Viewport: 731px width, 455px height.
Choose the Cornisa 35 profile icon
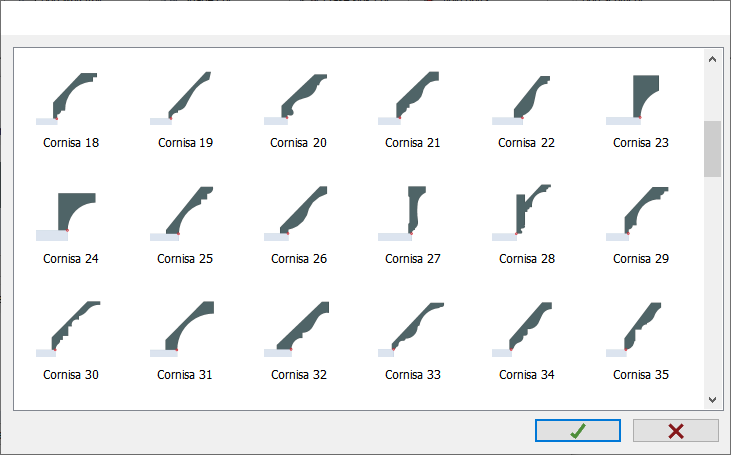click(x=641, y=330)
